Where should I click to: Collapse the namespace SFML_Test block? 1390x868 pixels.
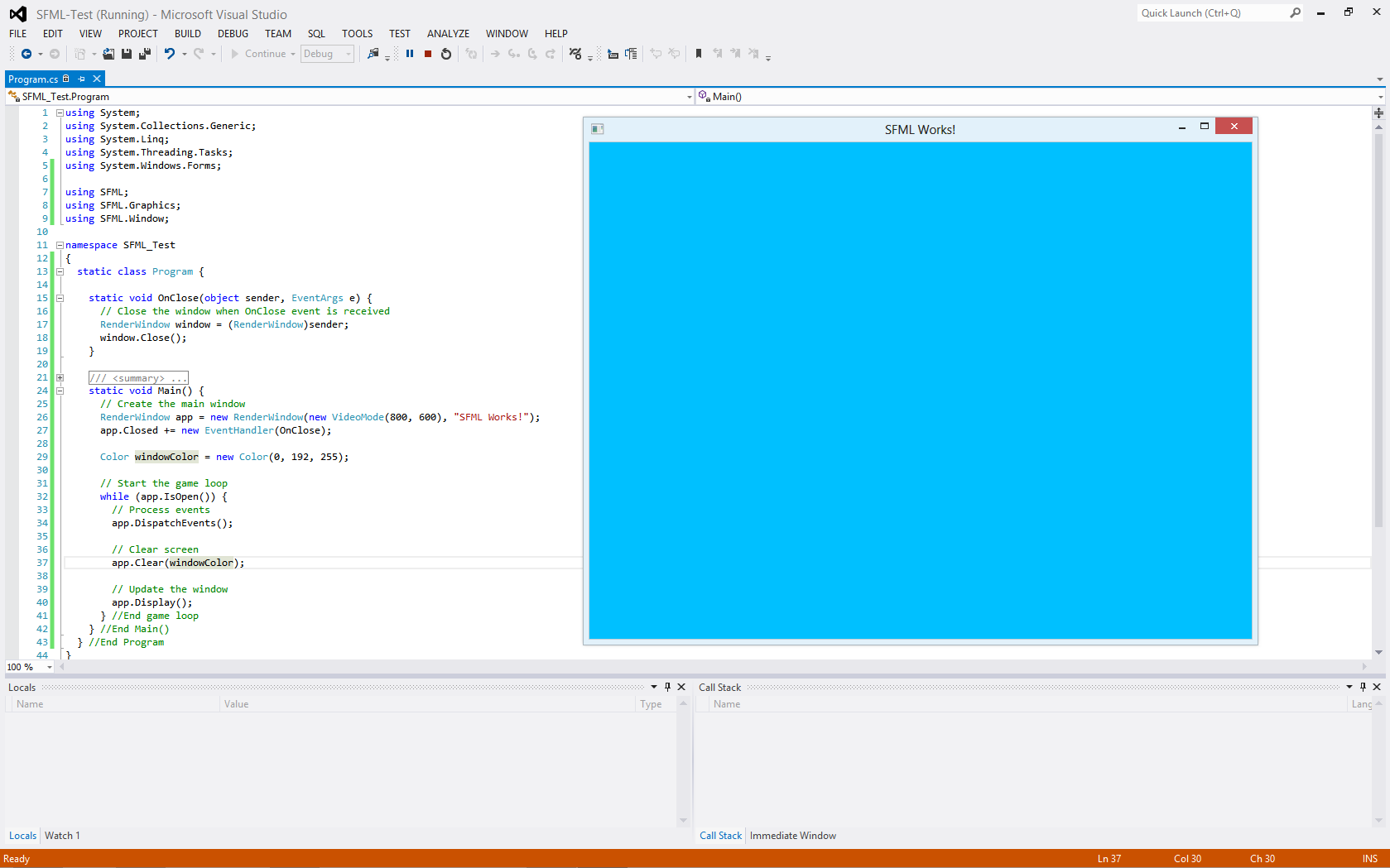tap(60, 245)
